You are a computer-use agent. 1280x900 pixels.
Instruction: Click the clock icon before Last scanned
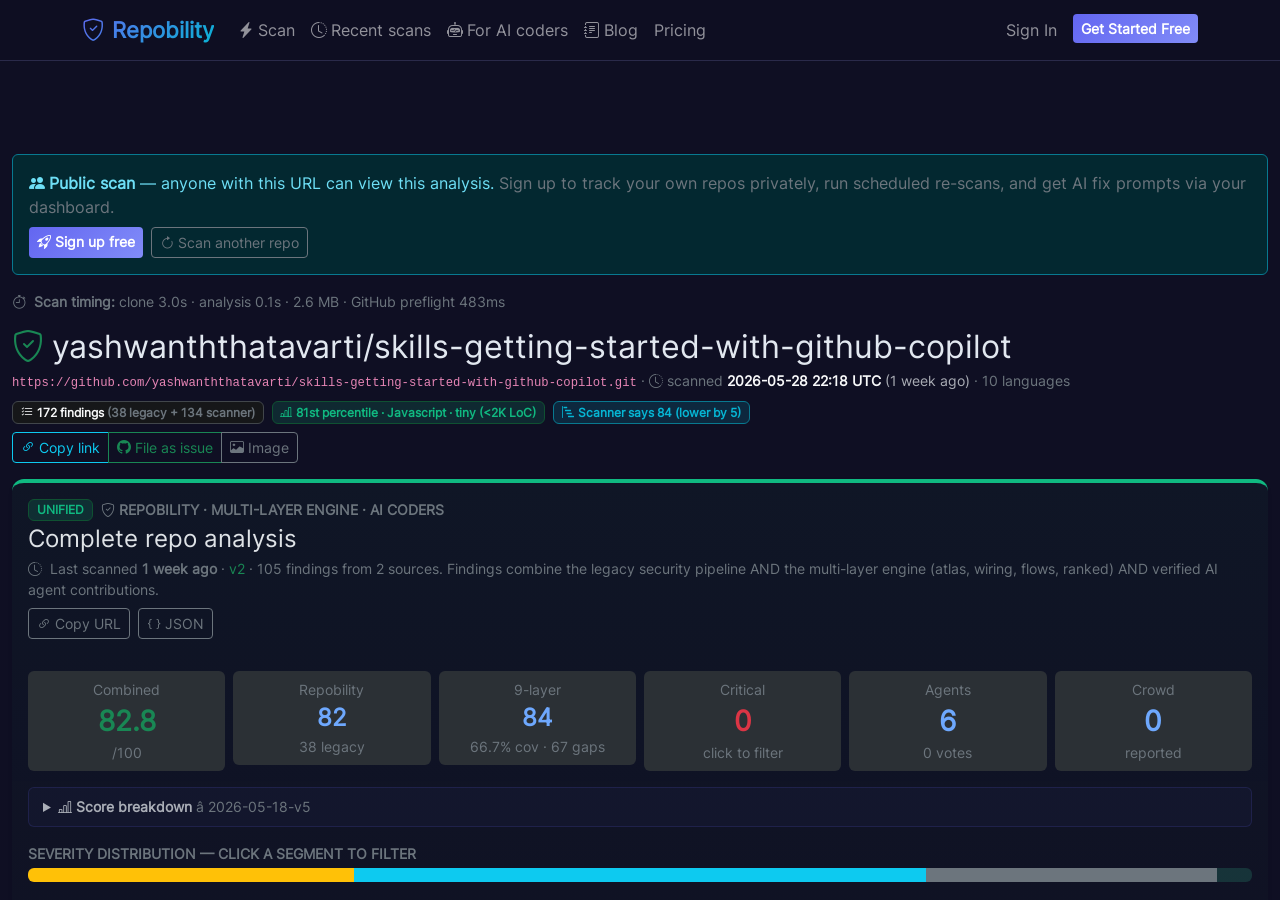35,569
